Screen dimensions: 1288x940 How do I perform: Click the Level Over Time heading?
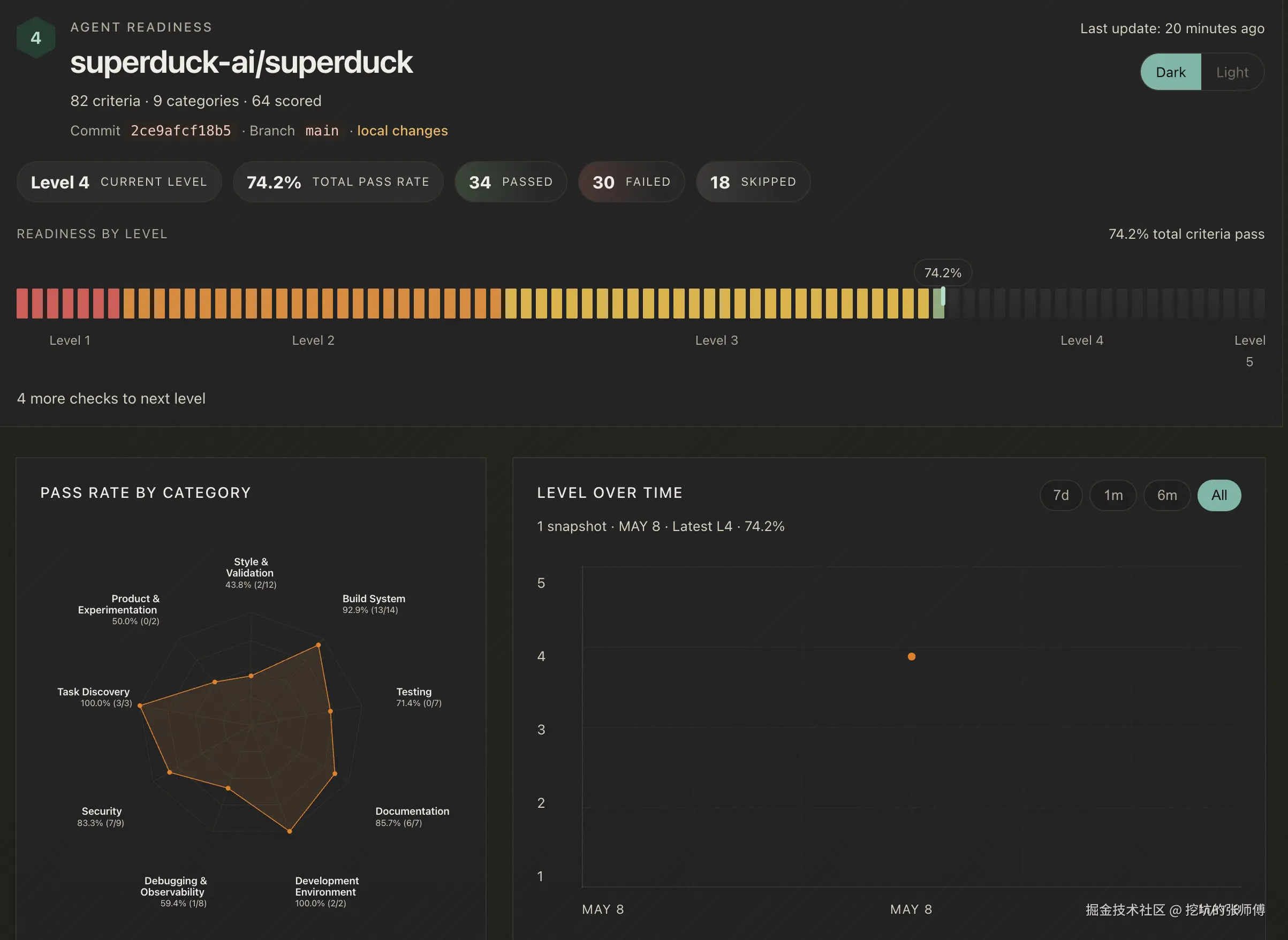(x=610, y=493)
